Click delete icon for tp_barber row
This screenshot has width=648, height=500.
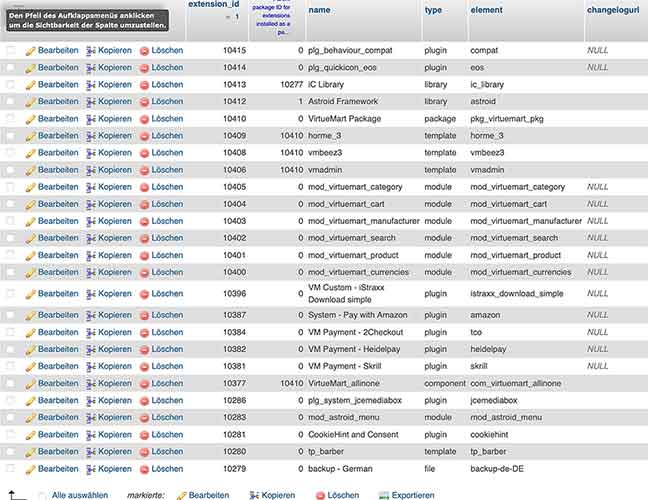click(144, 452)
